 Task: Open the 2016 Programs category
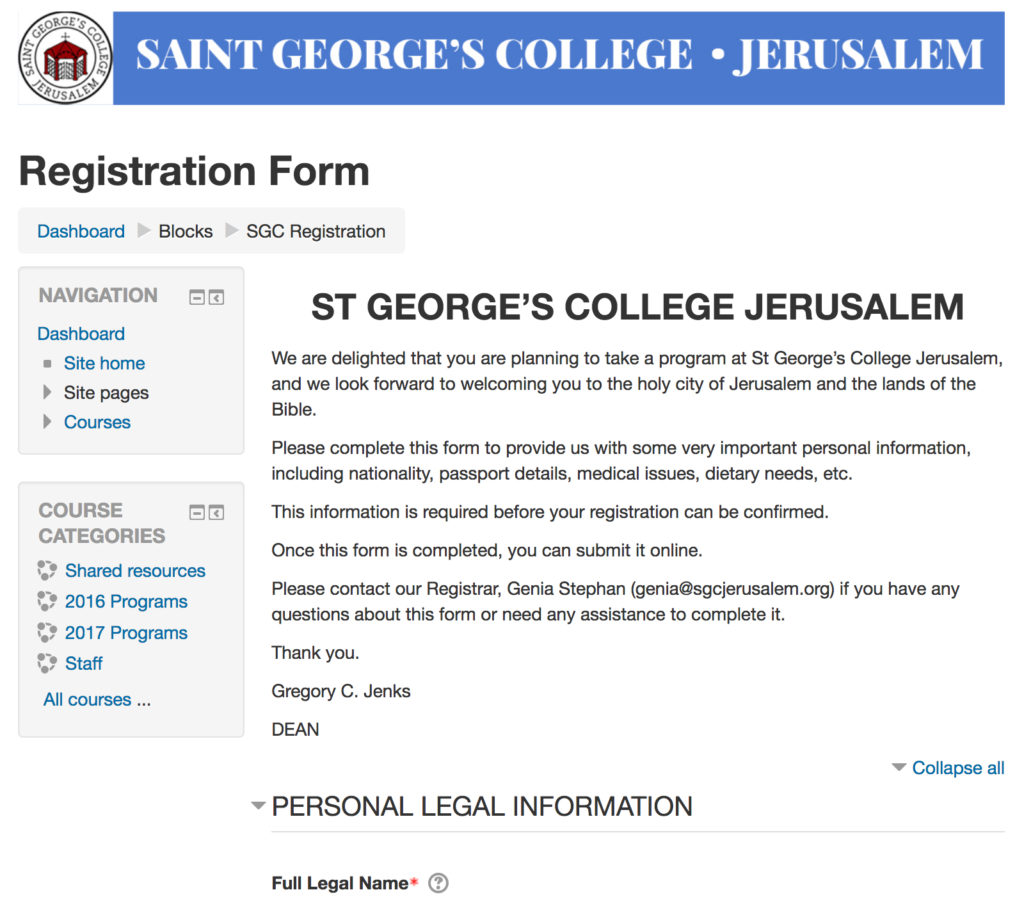pos(126,601)
